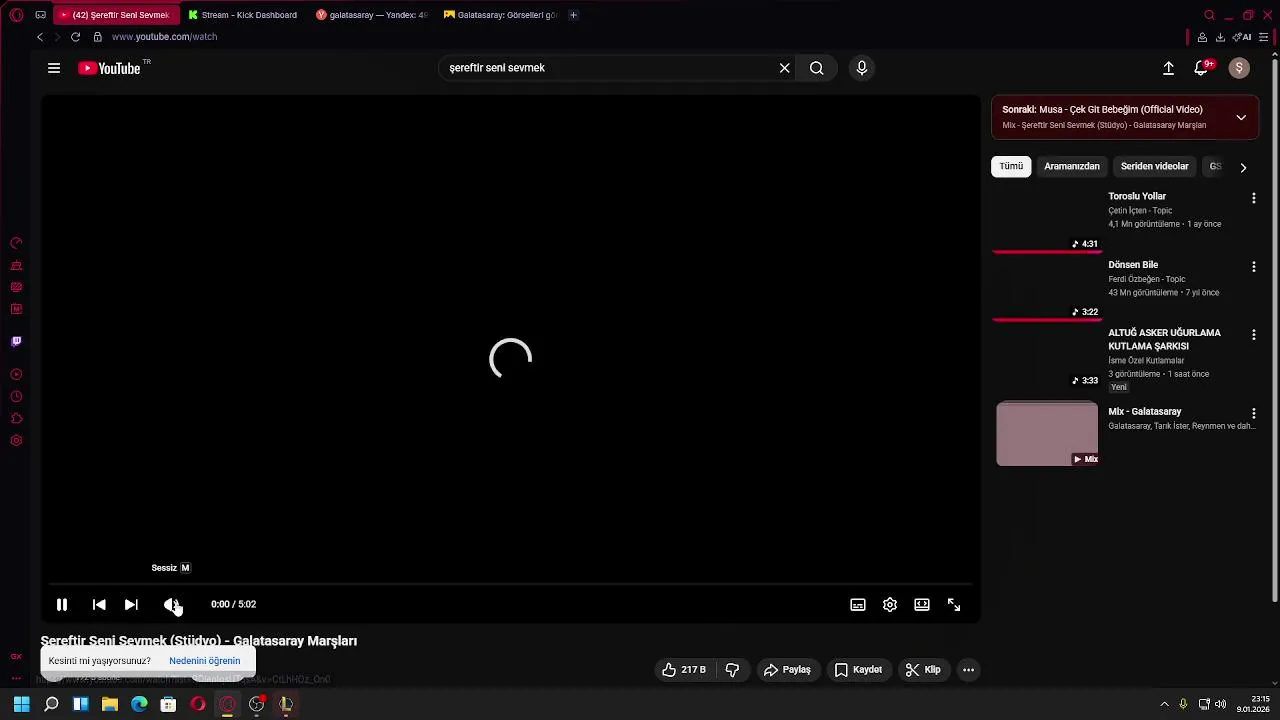1280x720 pixels.
Task: Expand the Sonraki playlist panel chevron
Action: (x=1241, y=117)
